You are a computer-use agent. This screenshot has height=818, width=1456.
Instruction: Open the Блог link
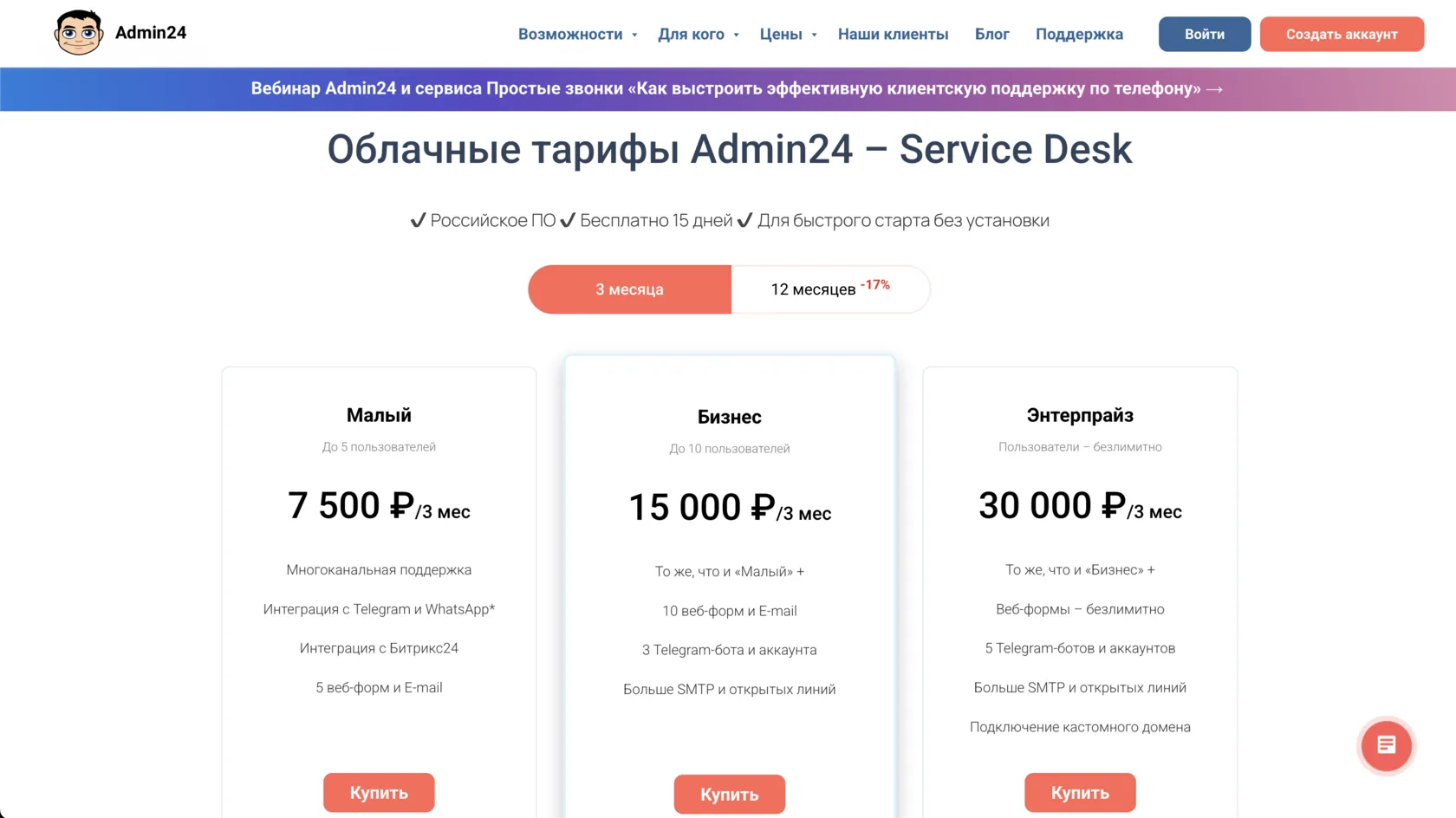point(991,34)
